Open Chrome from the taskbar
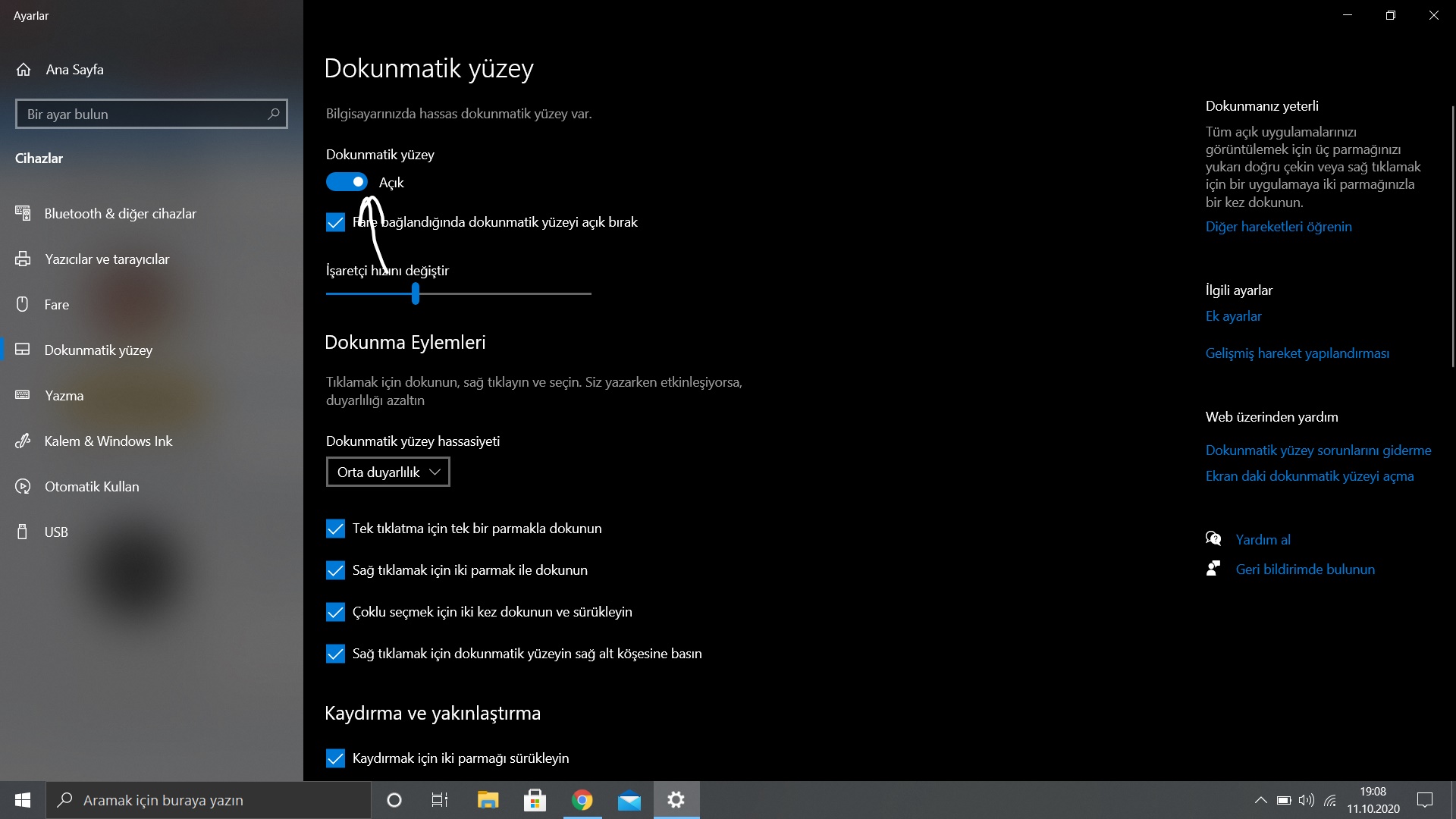 pos(582,800)
